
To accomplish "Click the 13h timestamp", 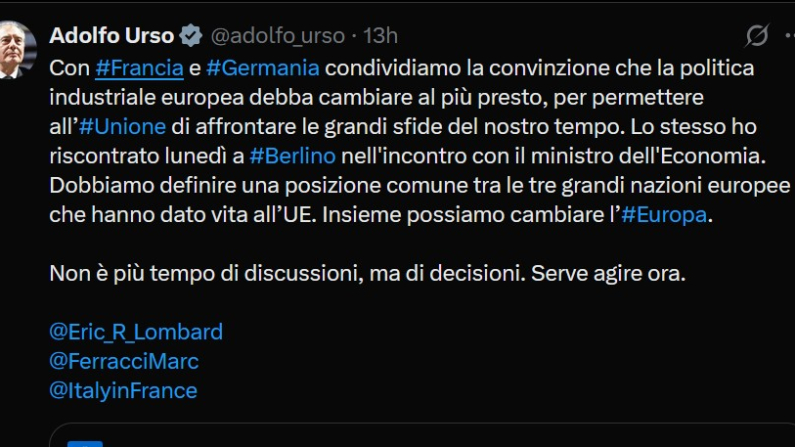I will click(x=380, y=36).
